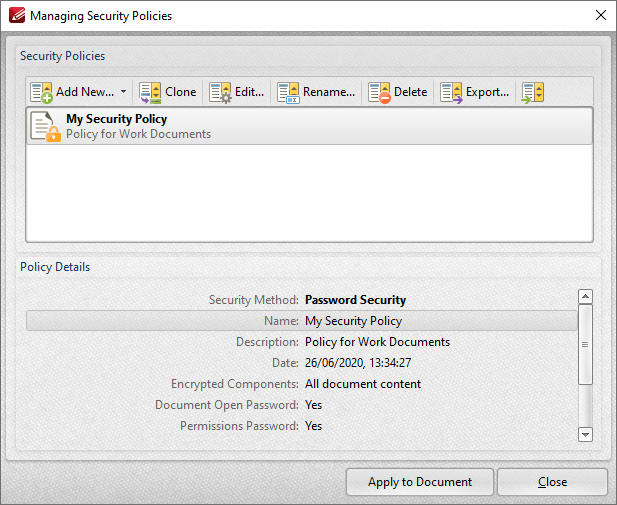Viewport: 617px width, 505px height.
Task: Export the security policy
Action: pyautogui.click(x=475, y=92)
